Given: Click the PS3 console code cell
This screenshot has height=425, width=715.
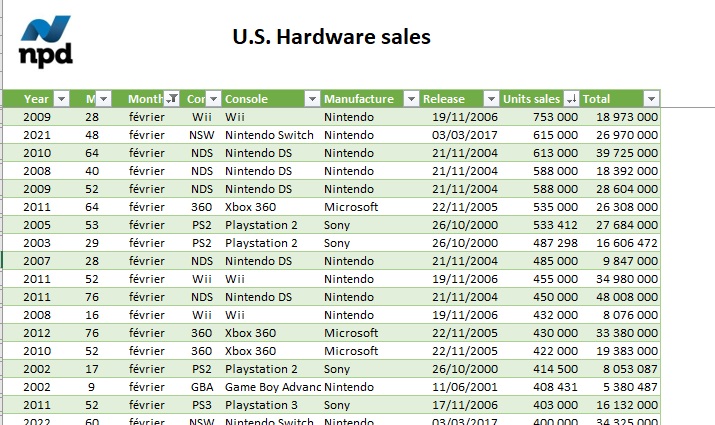Looking at the screenshot, I should (202, 405).
